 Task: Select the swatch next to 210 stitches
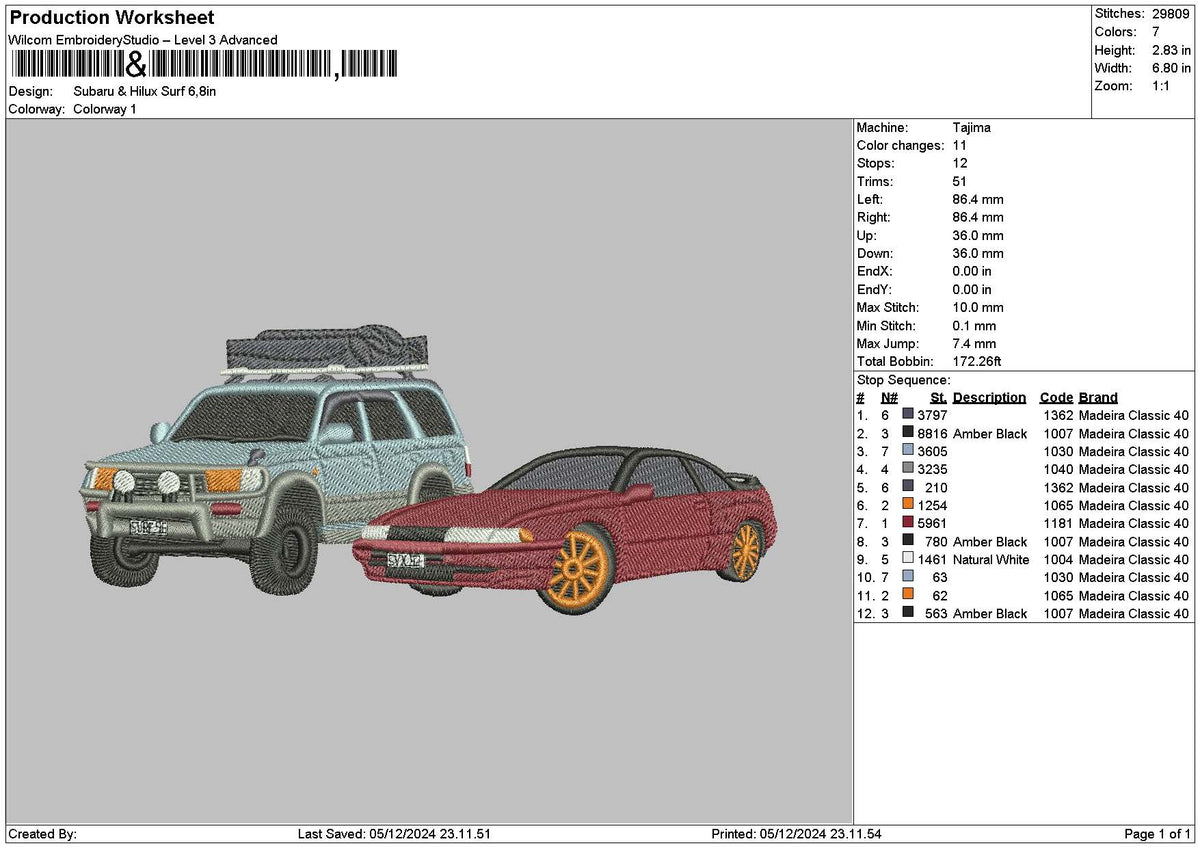pyautogui.click(x=908, y=486)
